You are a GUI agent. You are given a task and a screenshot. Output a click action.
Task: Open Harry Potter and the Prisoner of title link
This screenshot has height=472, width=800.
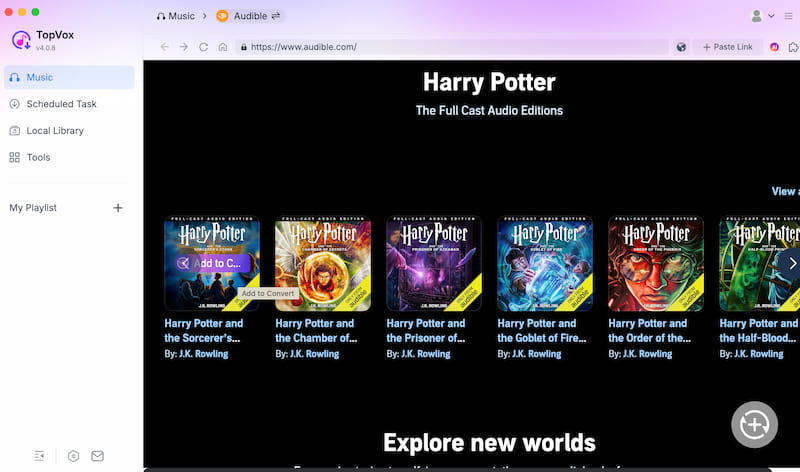point(426,331)
